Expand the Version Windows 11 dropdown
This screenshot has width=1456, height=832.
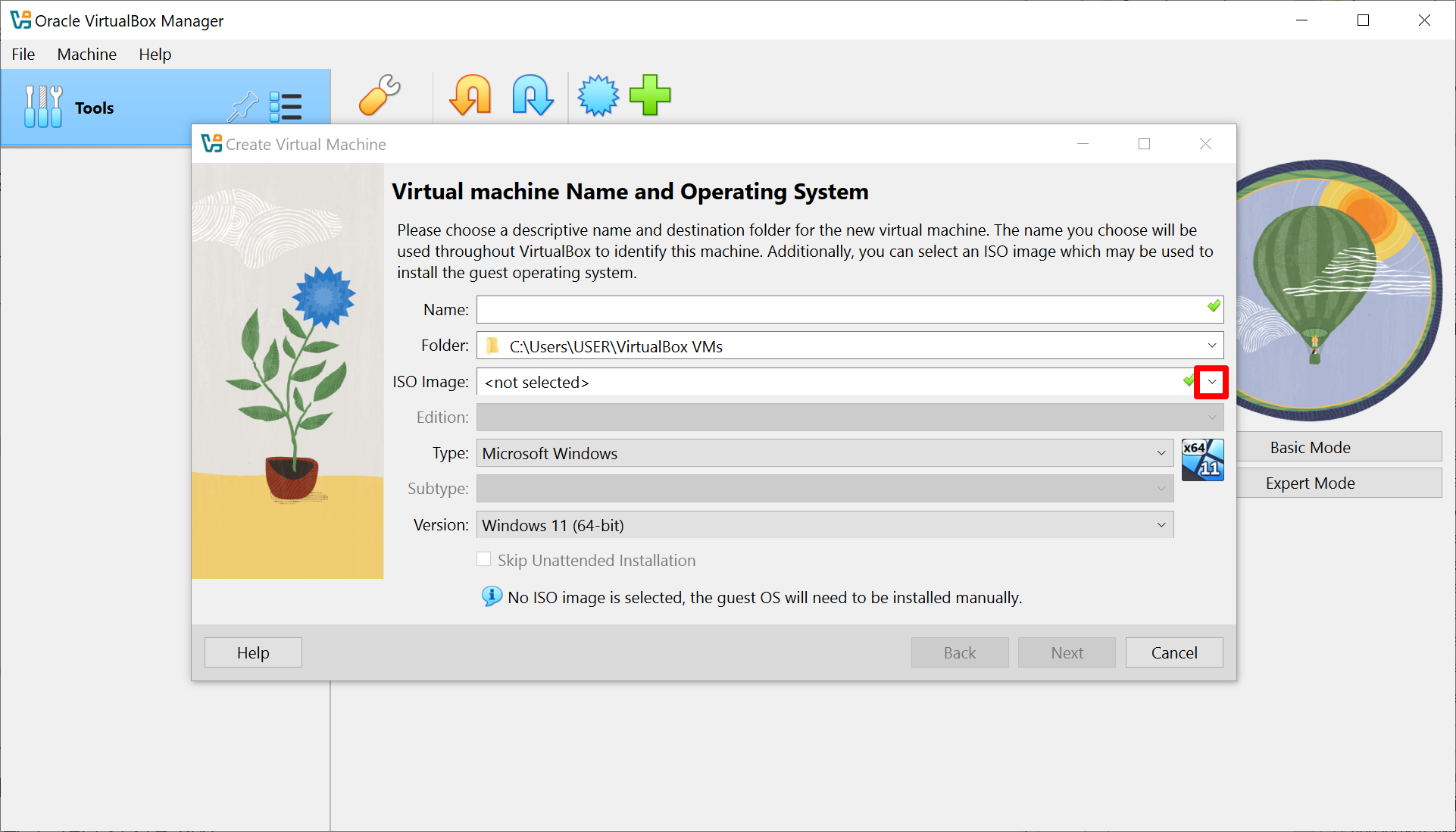1161,525
